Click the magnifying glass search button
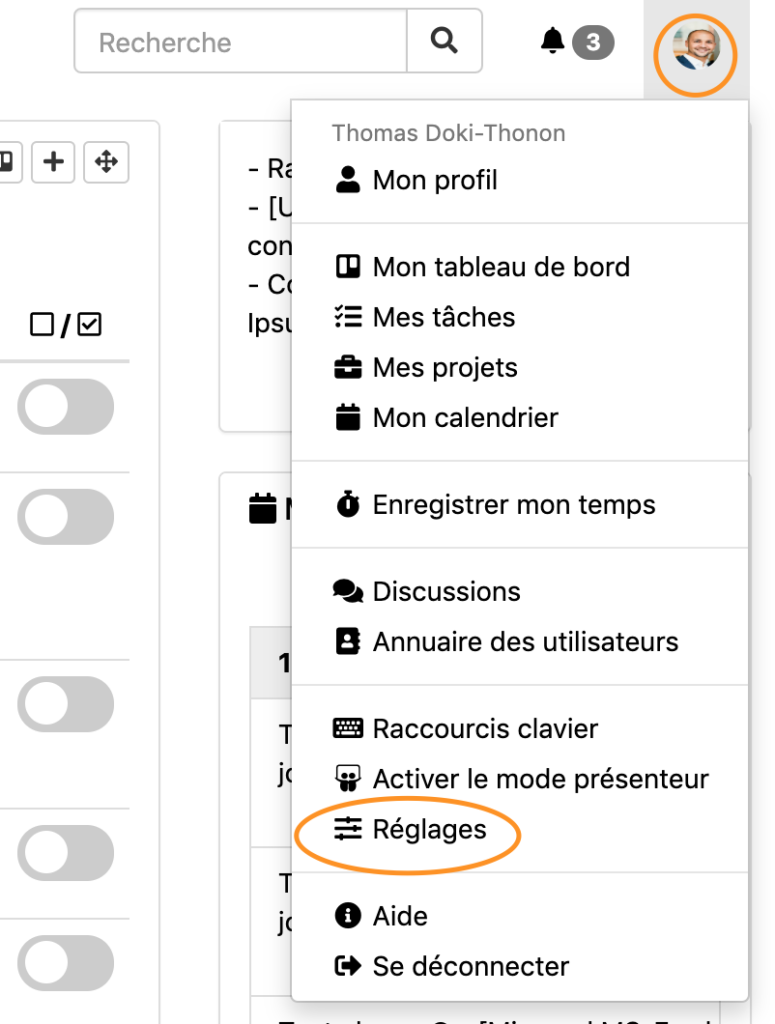775x1024 pixels. click(x=444, y=41)
